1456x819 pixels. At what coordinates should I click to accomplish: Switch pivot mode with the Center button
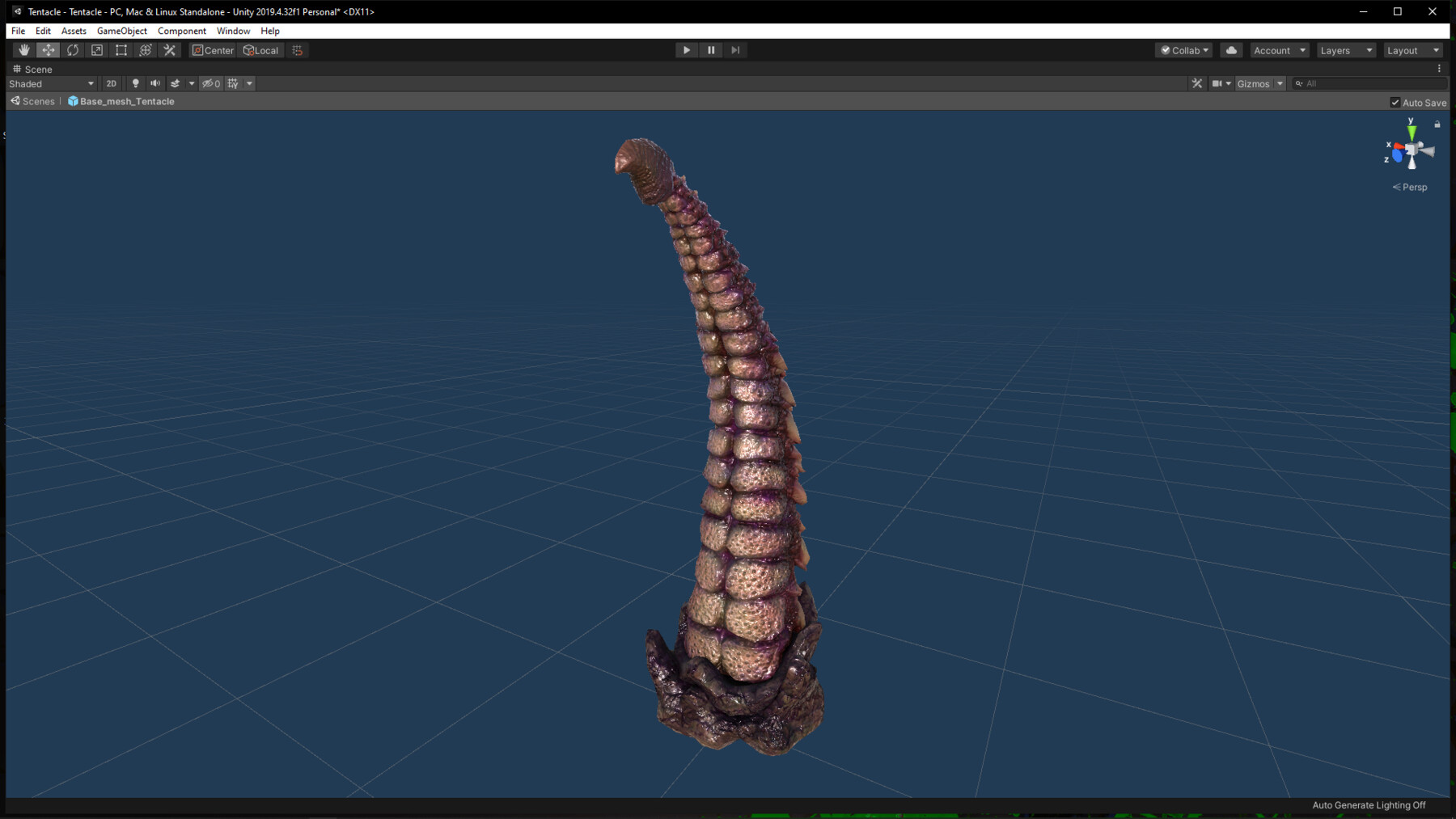click(x=212, y=50)
